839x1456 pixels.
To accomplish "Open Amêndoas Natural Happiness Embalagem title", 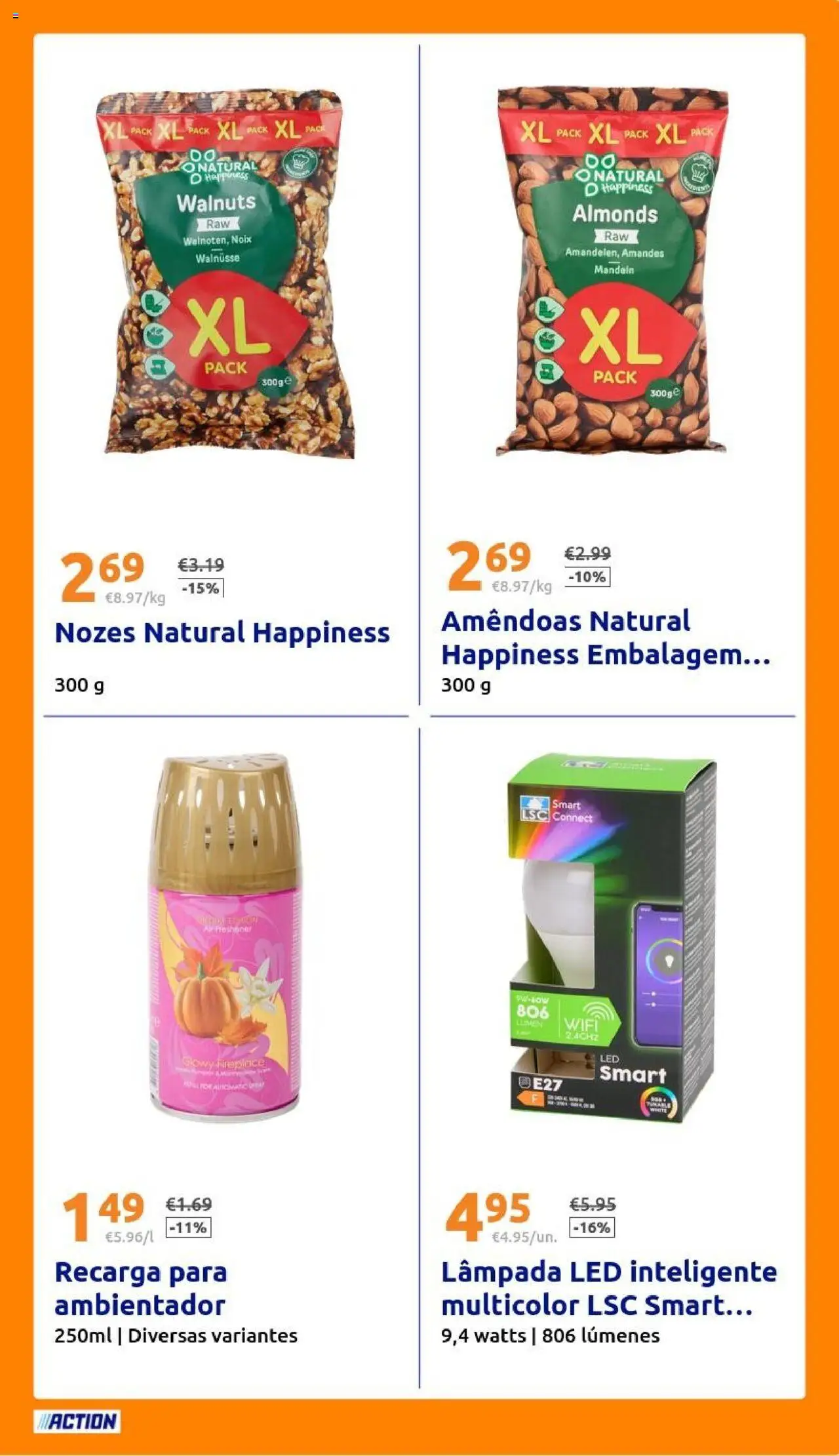I will tap(606, 637).
